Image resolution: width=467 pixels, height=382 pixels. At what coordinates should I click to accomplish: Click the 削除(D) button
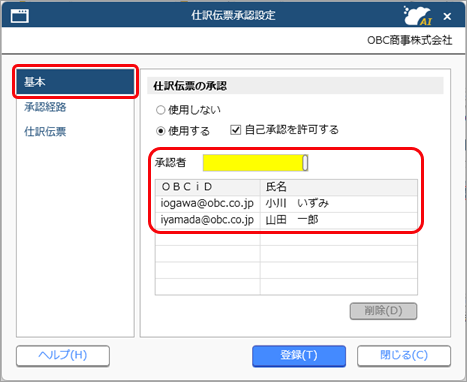(383, 311)
